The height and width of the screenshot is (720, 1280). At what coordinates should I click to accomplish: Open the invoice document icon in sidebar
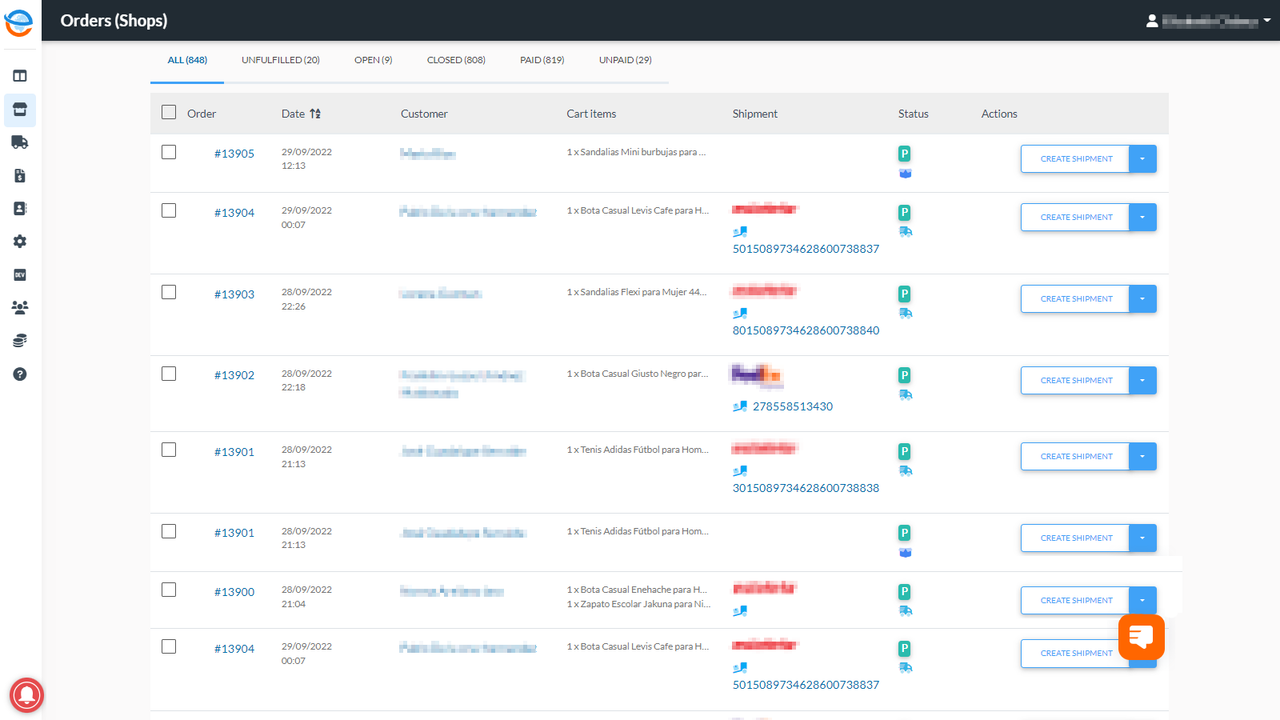pyautogui.click(x=20, y=175)
